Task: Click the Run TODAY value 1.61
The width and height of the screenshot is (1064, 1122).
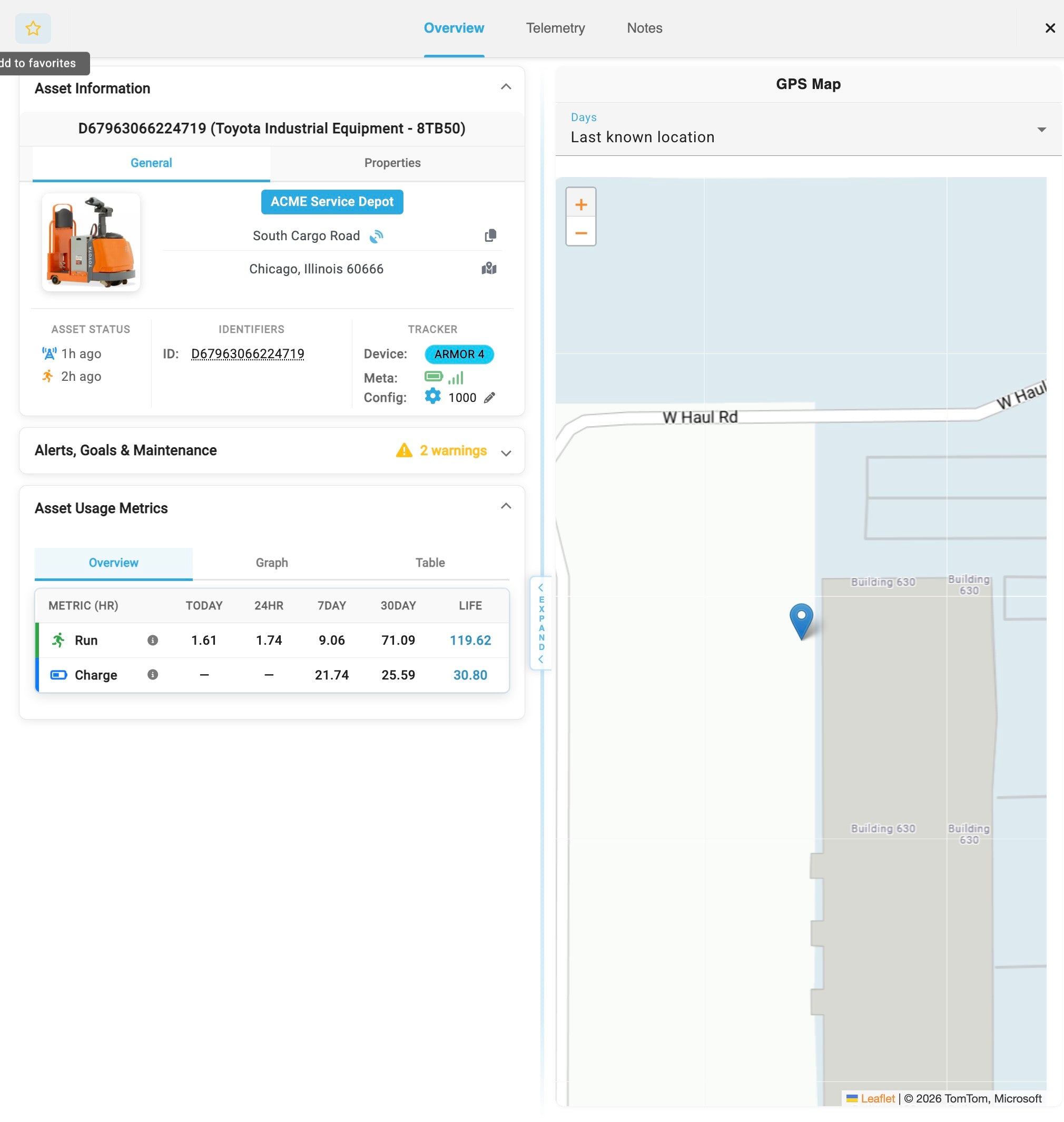Action: 204,640
